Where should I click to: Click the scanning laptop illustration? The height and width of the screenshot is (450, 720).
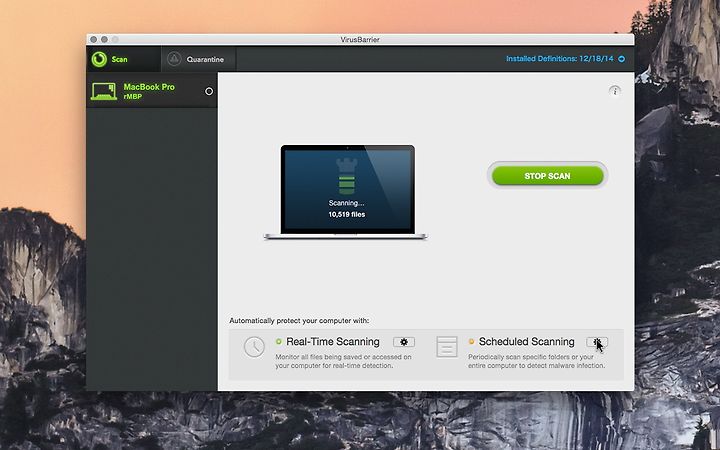coord(346,192)
